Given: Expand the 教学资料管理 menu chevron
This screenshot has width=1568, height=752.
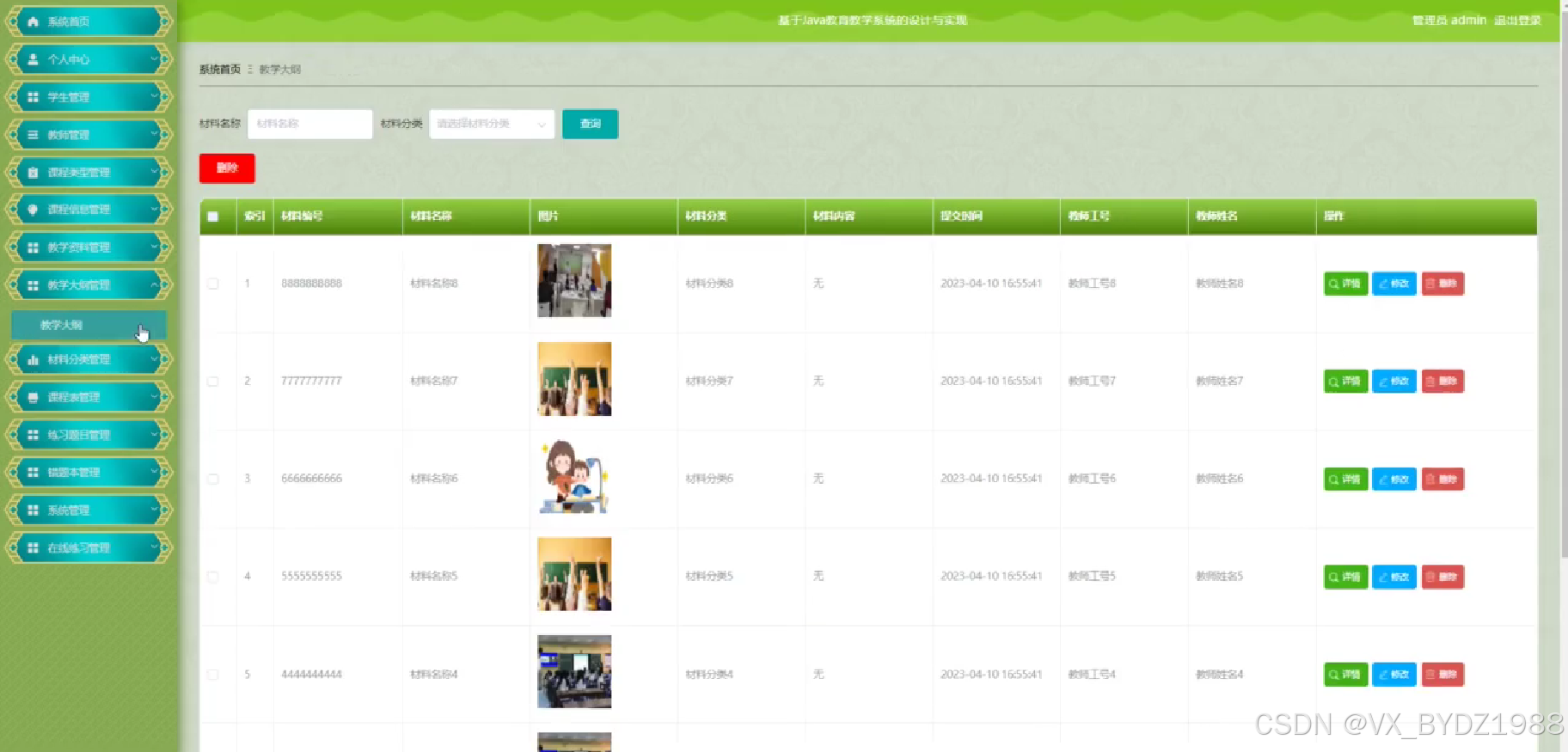Looking at the screenshot, I should point(155,248).
